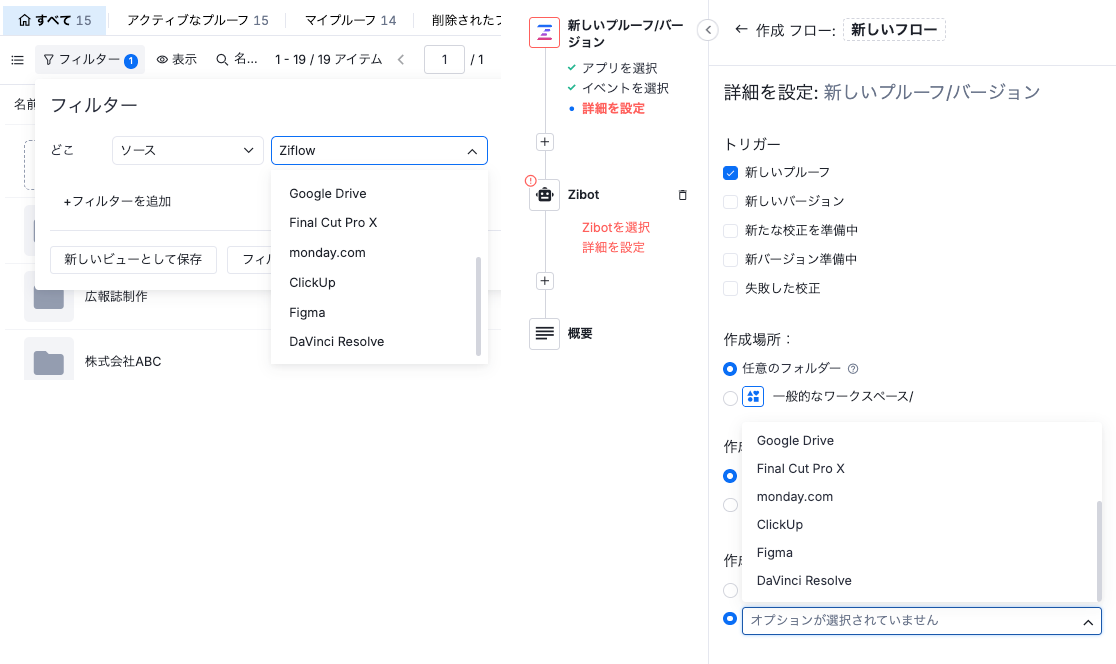Viewport: 1116px width, 664px height.
Task: Toggle 表示 eye view options
Action: tap(177, 60)
